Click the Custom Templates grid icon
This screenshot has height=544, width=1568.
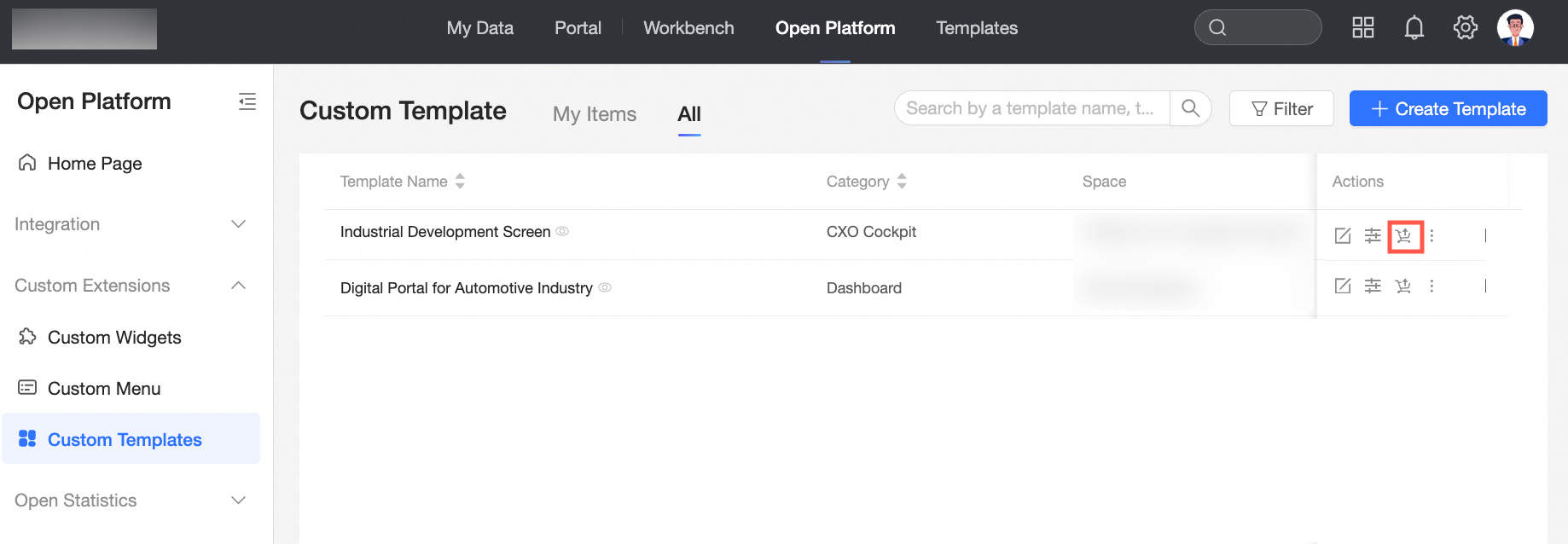click(x=27, y=438)
